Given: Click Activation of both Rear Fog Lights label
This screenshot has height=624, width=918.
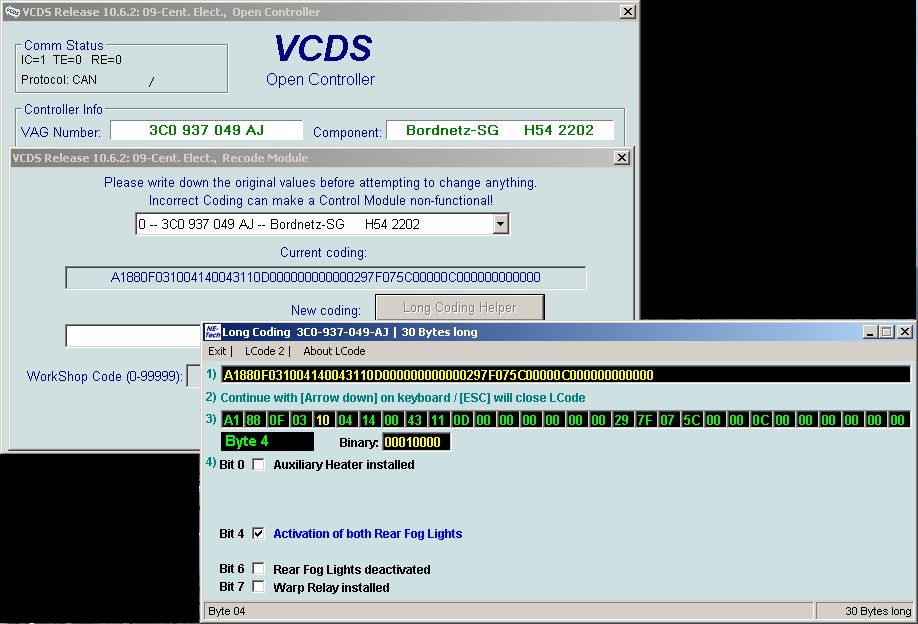Looking at the screenshot, I should (x=368, y=534).
